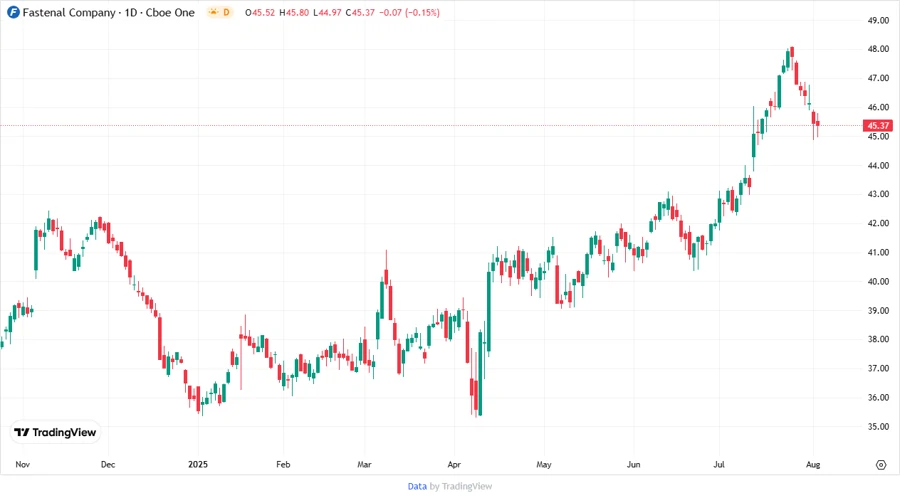Click the Mar time axis label
This screenshot has width=900, height=498.
coord(364,464)
